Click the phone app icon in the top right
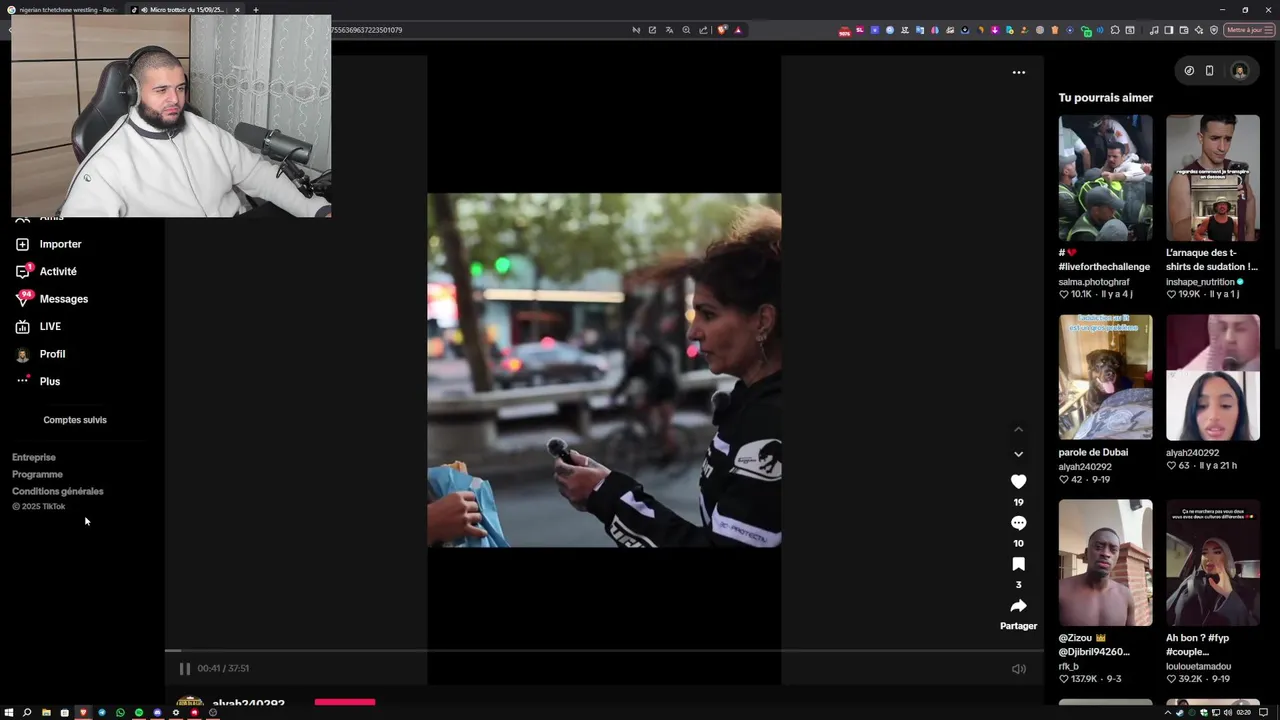 coord(1209,71)
